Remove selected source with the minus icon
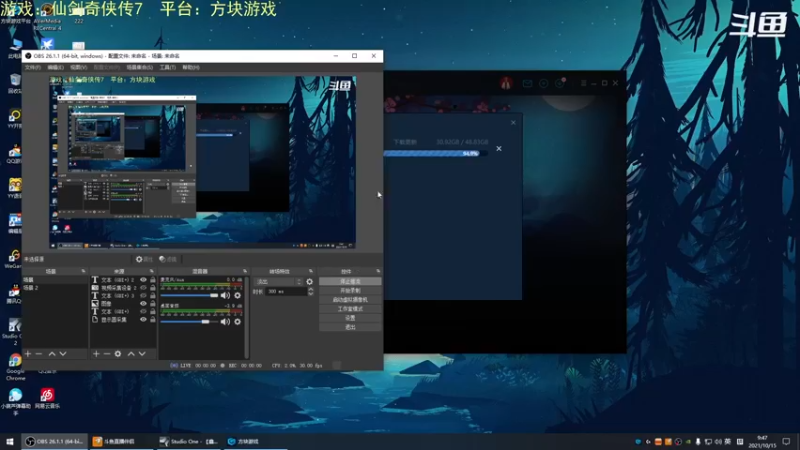 107,354
